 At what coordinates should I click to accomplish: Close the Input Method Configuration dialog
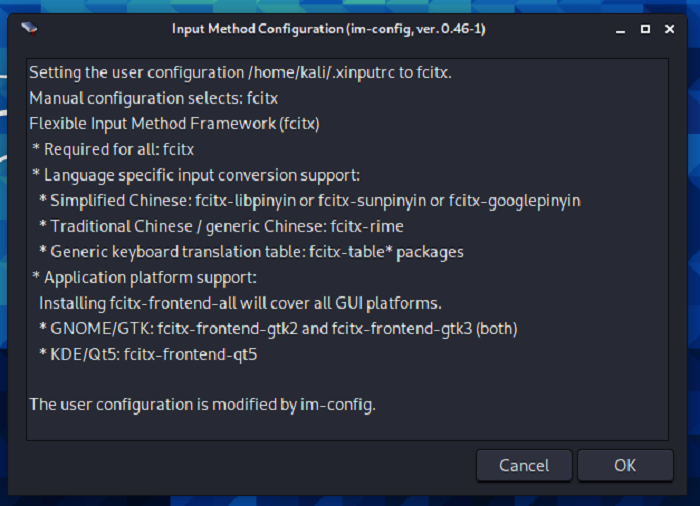pyautogui.click(x=670, y=29)
